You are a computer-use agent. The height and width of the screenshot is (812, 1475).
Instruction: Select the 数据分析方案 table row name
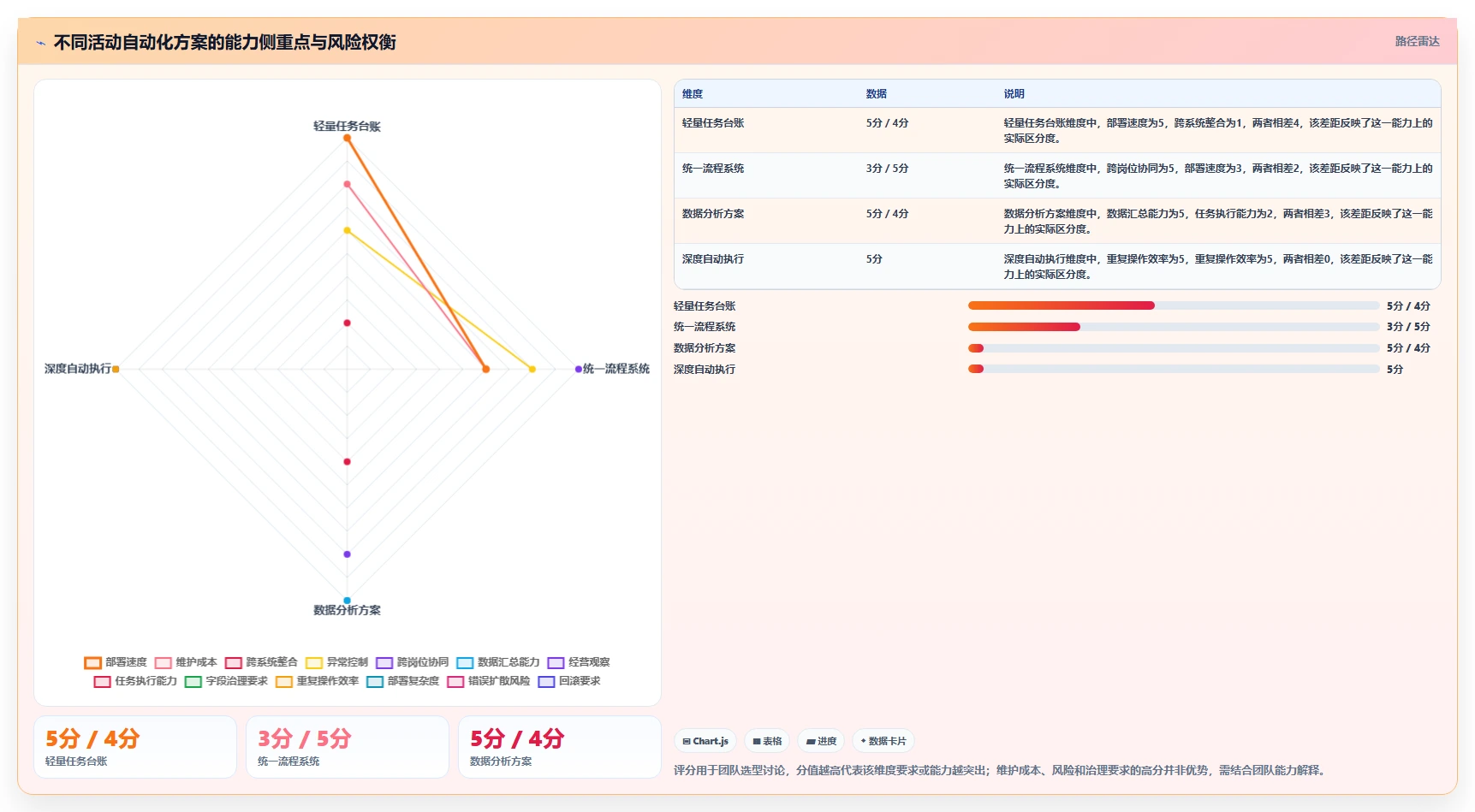click(x=713, y=214)
